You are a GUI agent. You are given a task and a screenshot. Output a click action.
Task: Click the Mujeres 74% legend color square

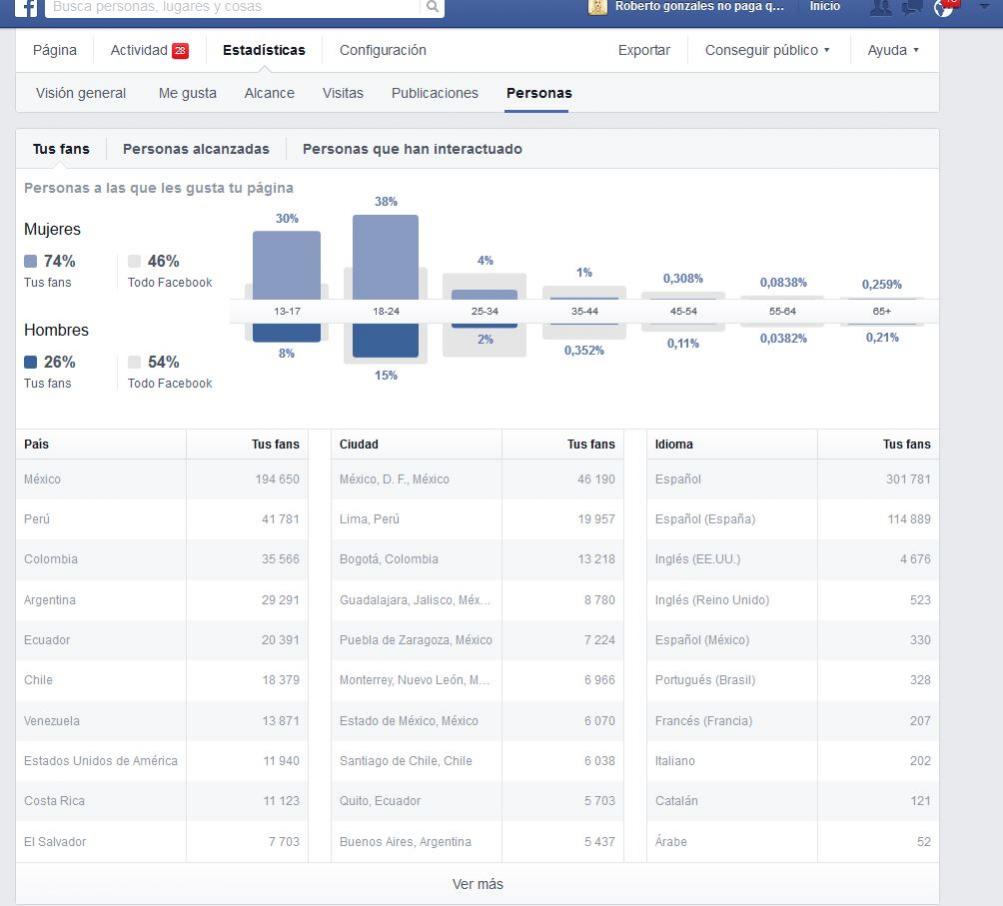[x=31, y=261]
